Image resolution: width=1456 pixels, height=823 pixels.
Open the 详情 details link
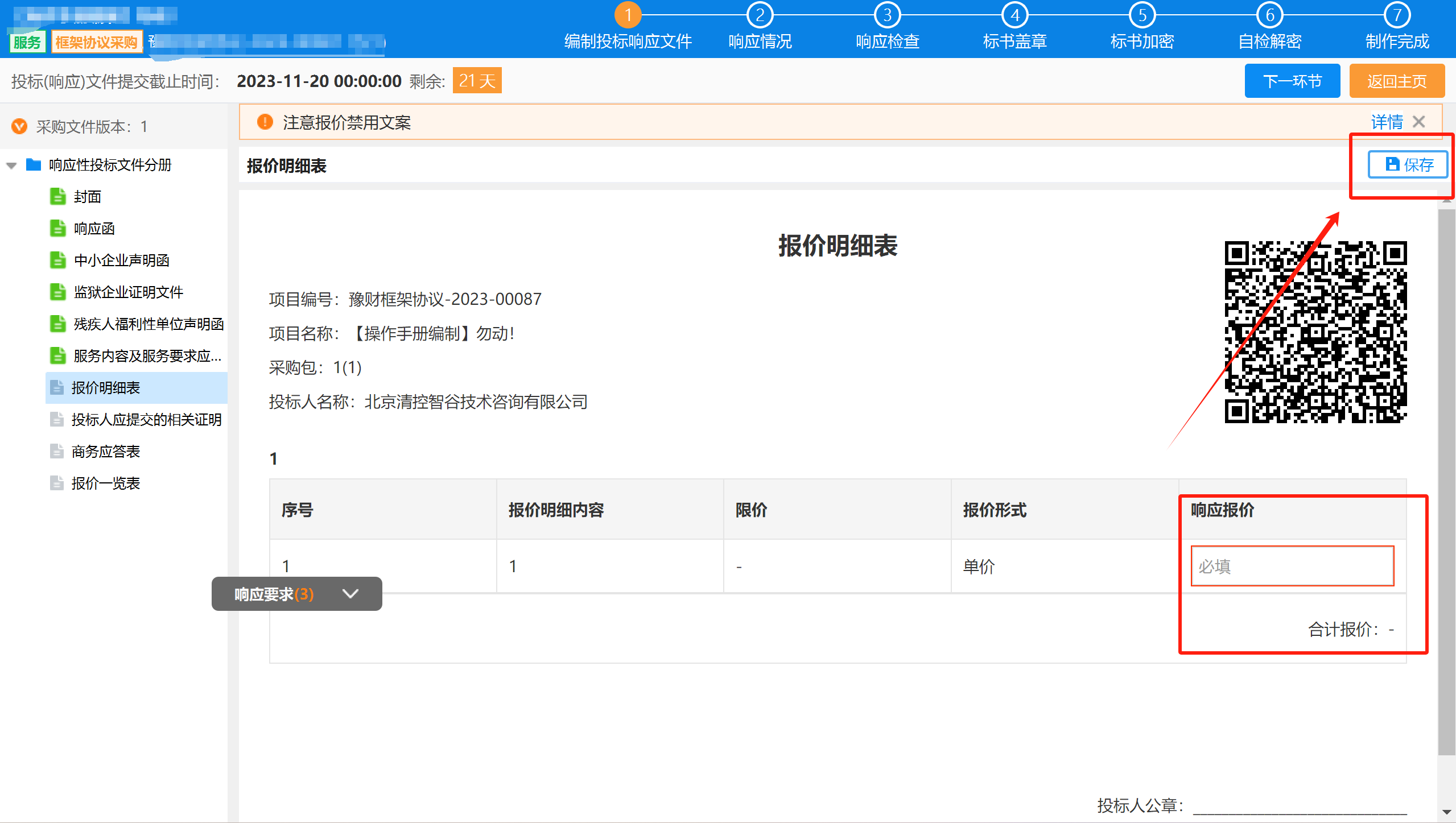[x=1387, y=122]
